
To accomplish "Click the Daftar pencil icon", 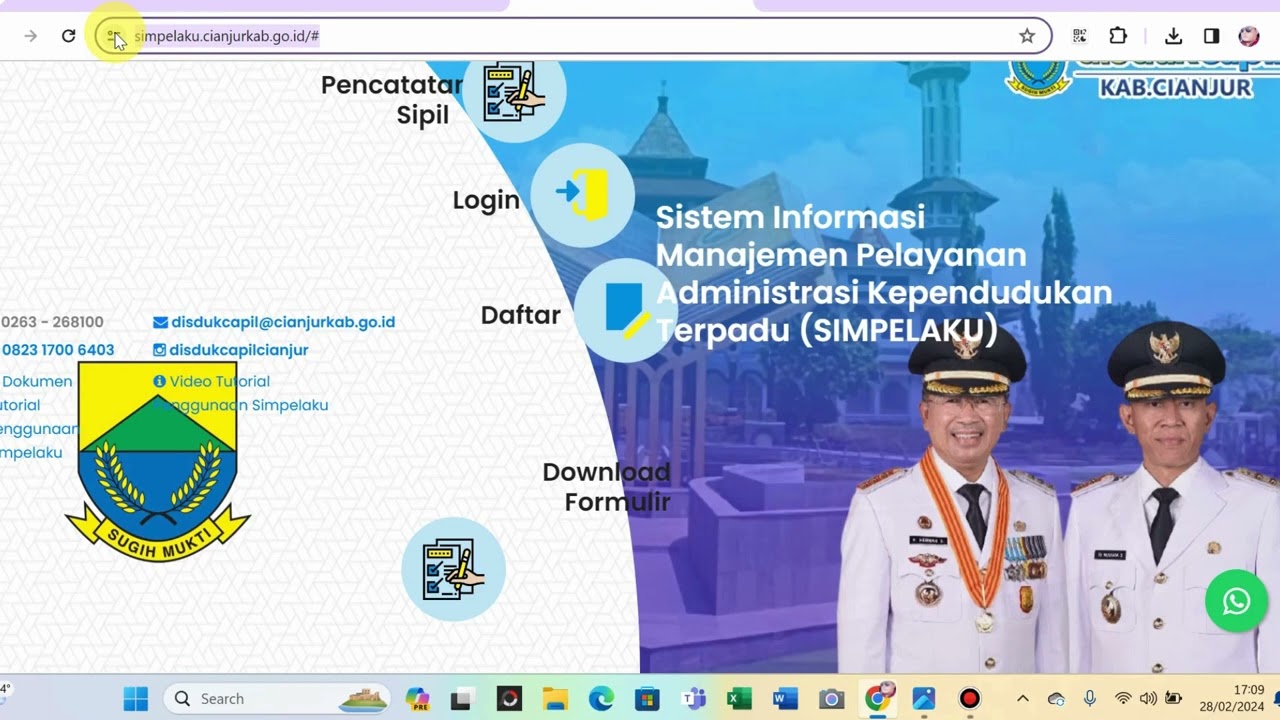I will (x=624, y=310).
